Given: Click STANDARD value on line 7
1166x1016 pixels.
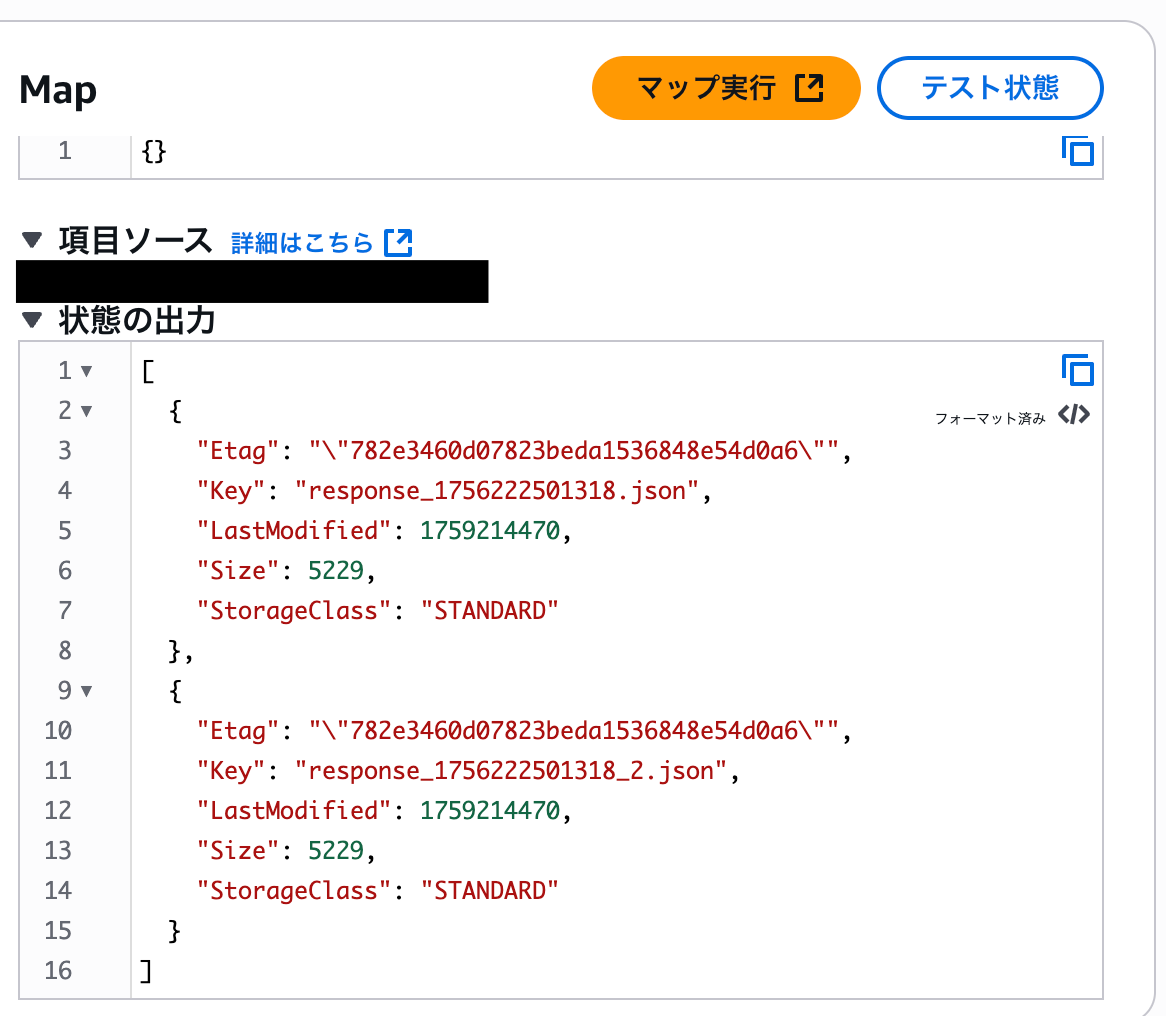Looking at the screenshot, I should click(490, 611).
